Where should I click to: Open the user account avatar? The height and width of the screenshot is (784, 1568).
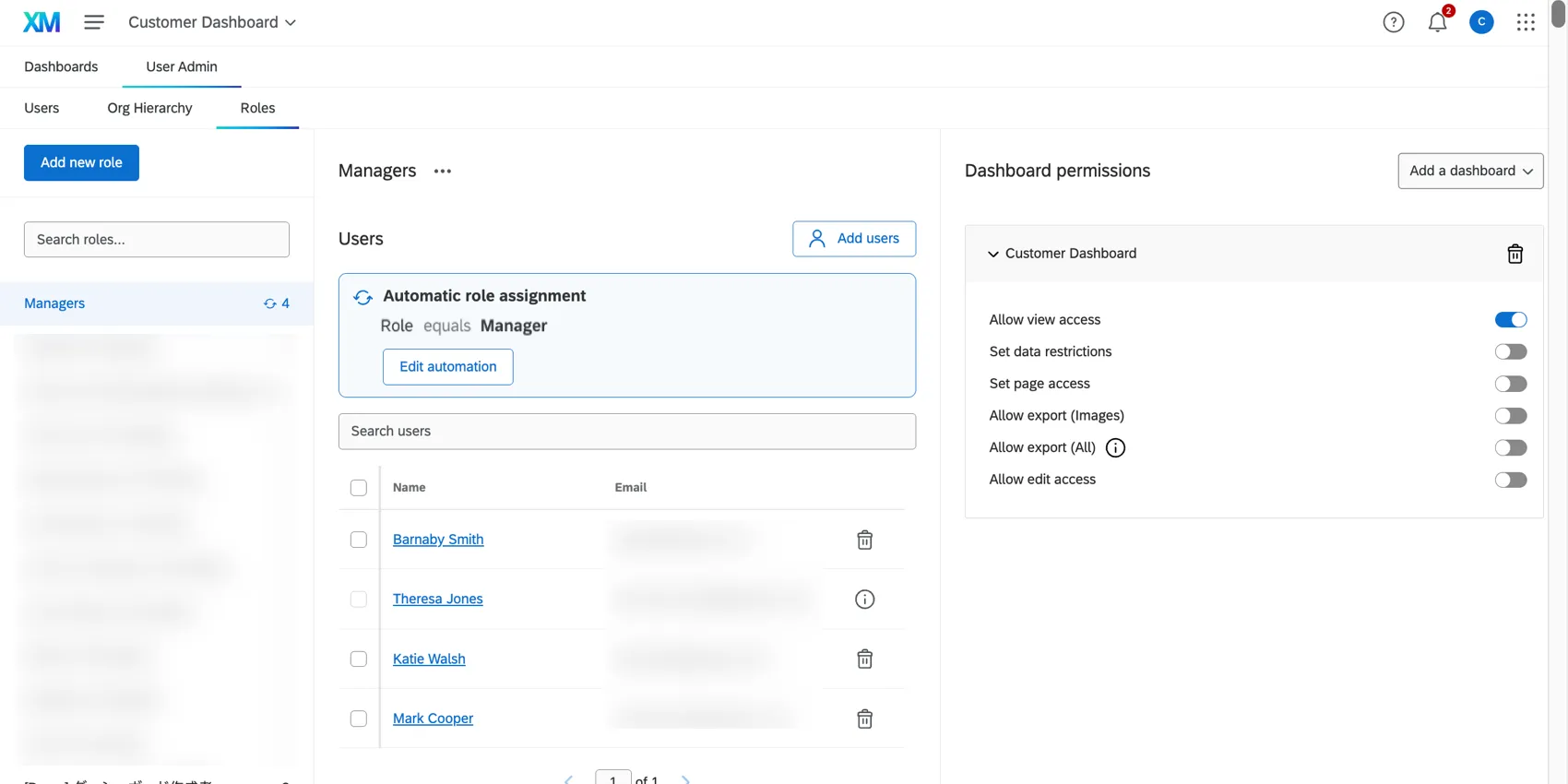1481,22
